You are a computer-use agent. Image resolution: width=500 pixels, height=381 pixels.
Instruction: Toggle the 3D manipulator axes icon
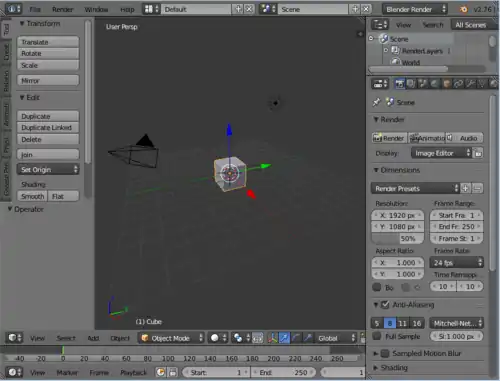(x=273, y=338)
